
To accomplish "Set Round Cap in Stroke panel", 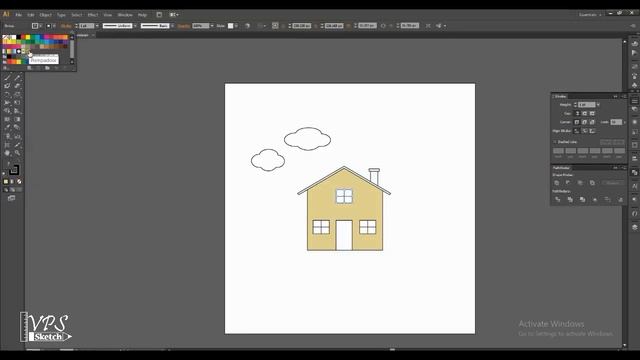I will pyautogui.click(x=584, y=113).
